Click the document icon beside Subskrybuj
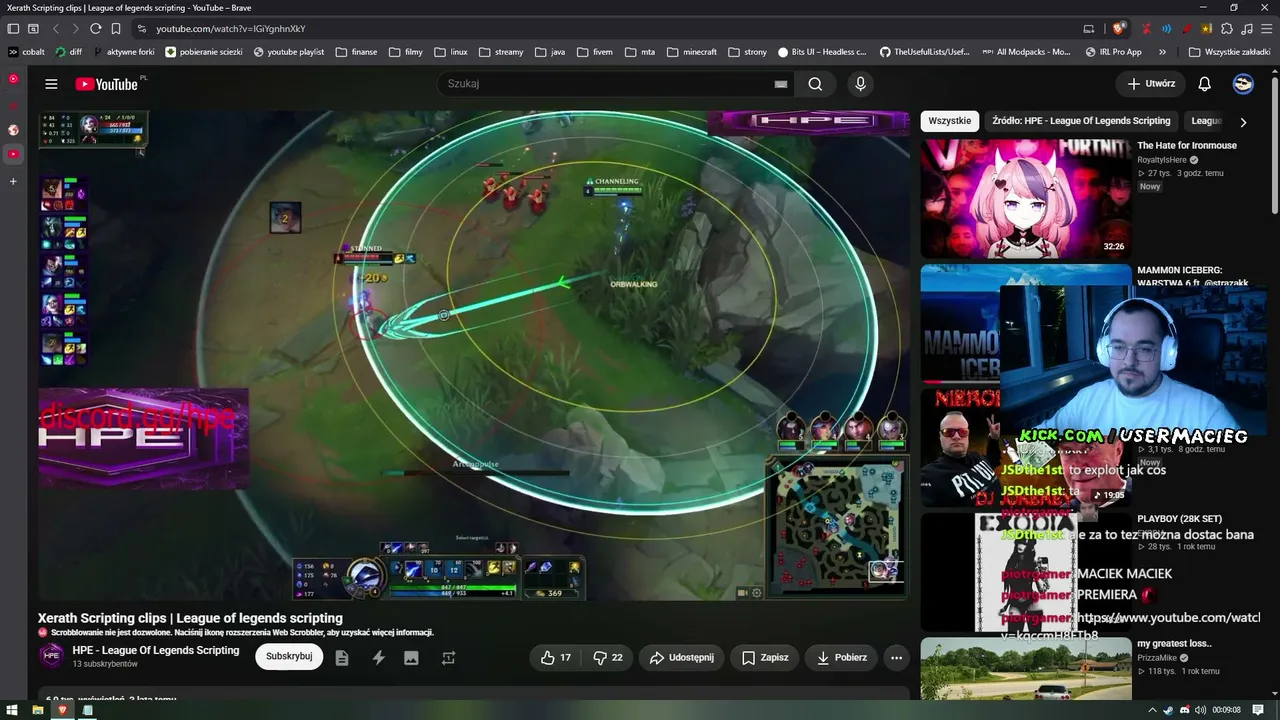The image size is (1280, 720). pyautogui.click(x=342, y=657)
